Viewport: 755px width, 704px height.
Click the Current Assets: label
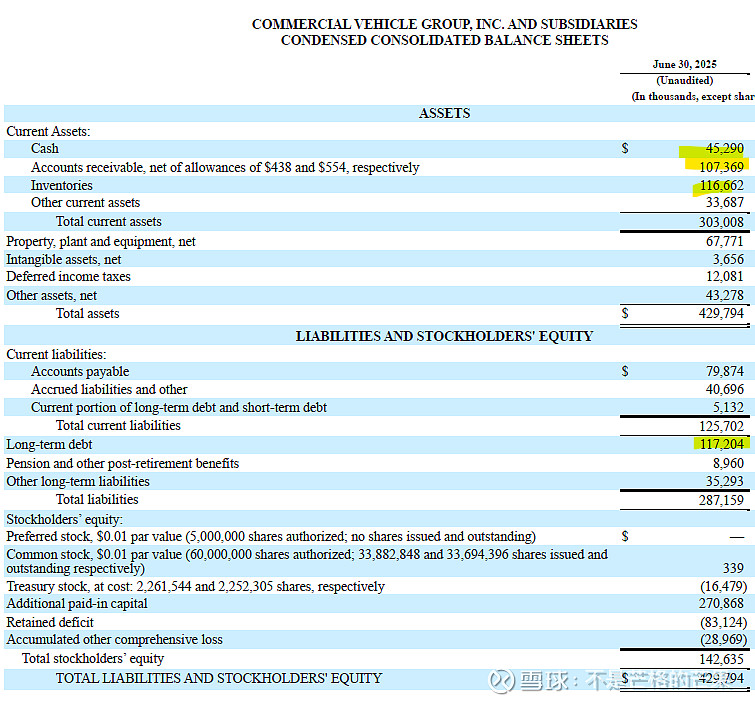pyautogui.click(x=48, y=131)
